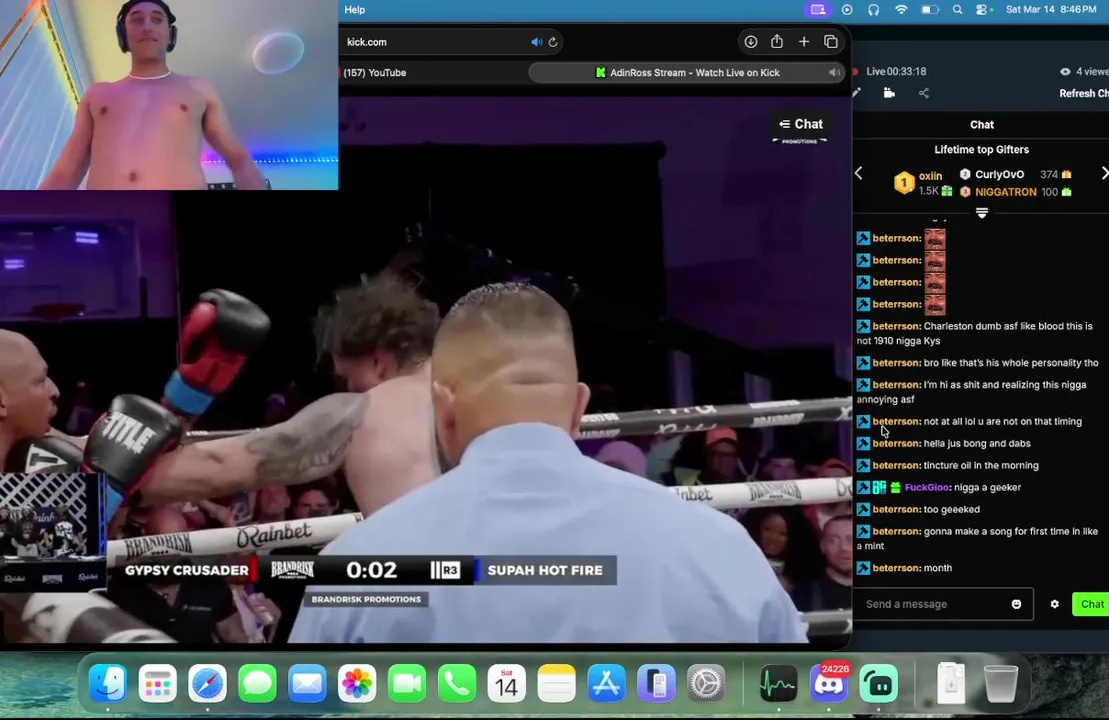Click the screen sharing indicator in menu bar
The width and height of the screenshot is (1109, 720).
click(818, 10)
